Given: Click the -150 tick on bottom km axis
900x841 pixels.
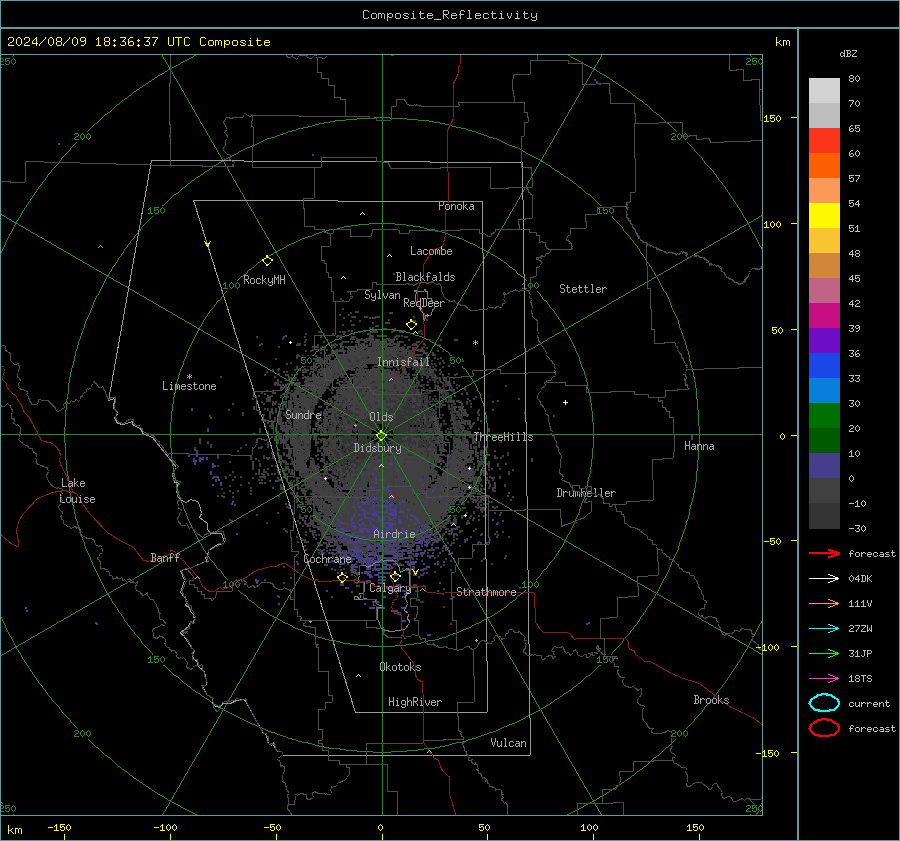Looking at the screenshot, I should tap(59, 827).
